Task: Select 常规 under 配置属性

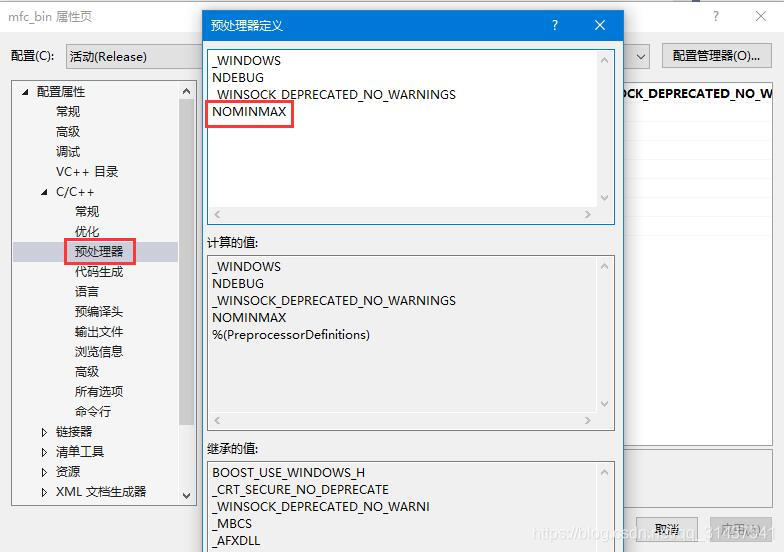Action: coord(68,112)
